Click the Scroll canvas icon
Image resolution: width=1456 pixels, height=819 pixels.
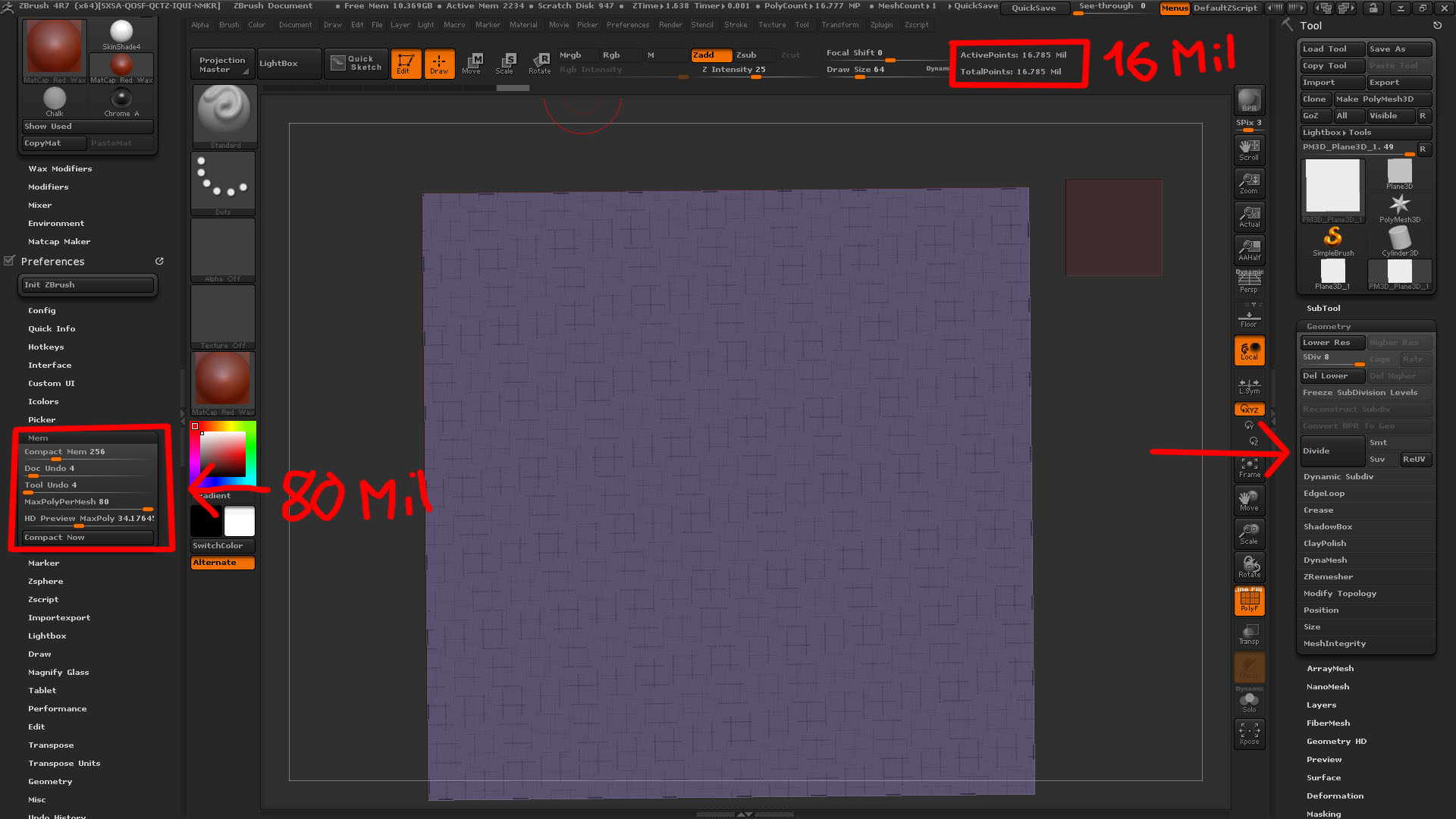point(1249,149)
